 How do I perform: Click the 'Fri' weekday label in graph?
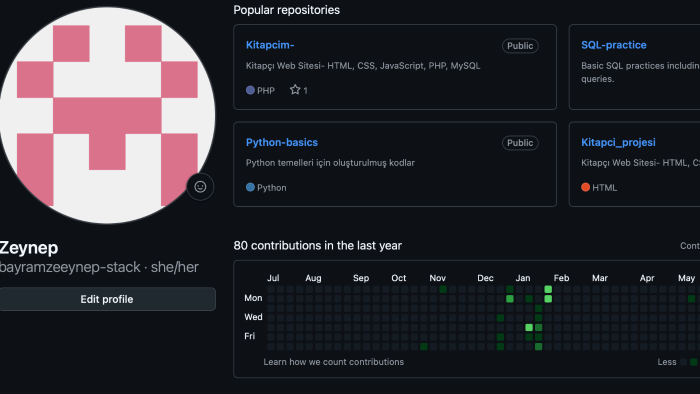pos(250,336)
